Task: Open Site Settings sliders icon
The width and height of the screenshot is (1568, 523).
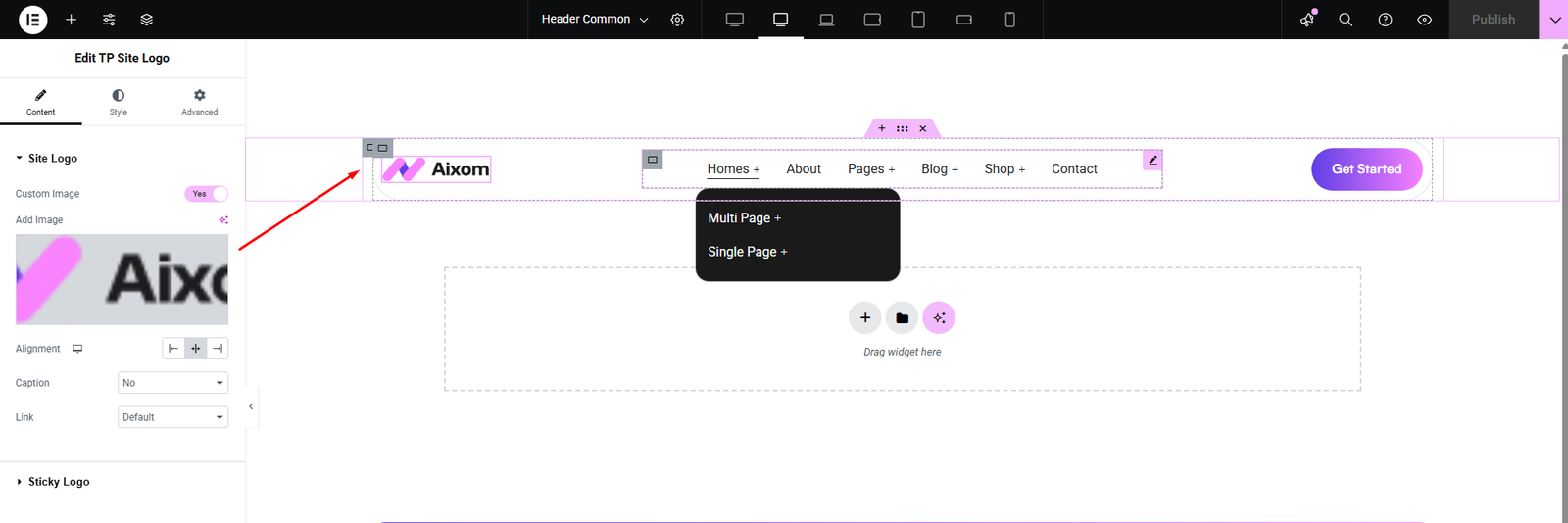Action: 109,20
